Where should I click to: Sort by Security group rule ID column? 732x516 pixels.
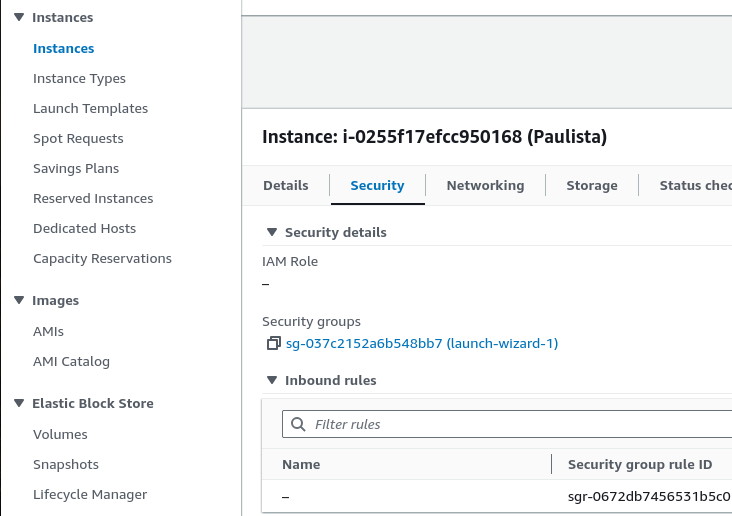point(640,464)
